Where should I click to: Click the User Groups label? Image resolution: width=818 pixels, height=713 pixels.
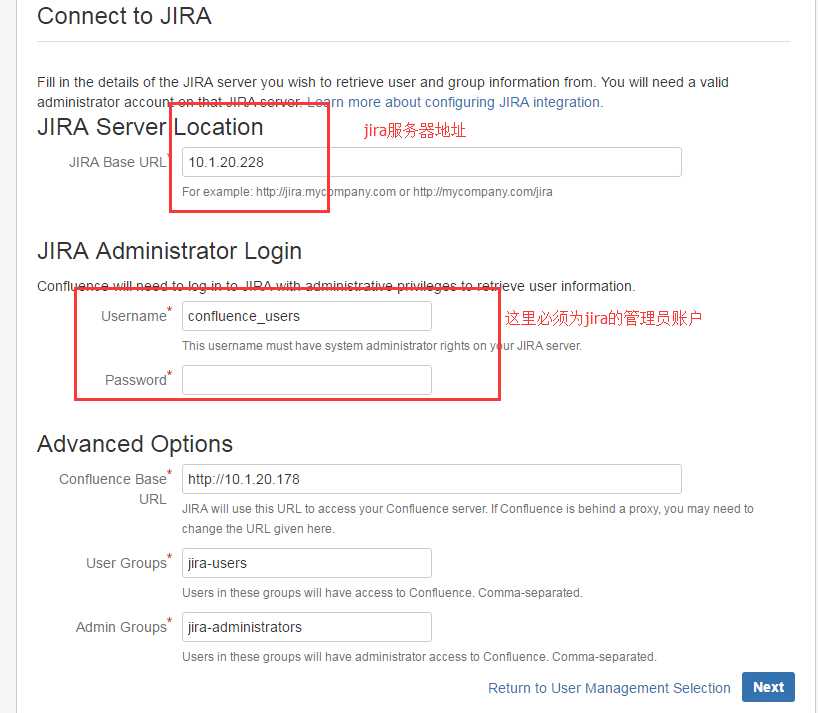coord(126,563)
